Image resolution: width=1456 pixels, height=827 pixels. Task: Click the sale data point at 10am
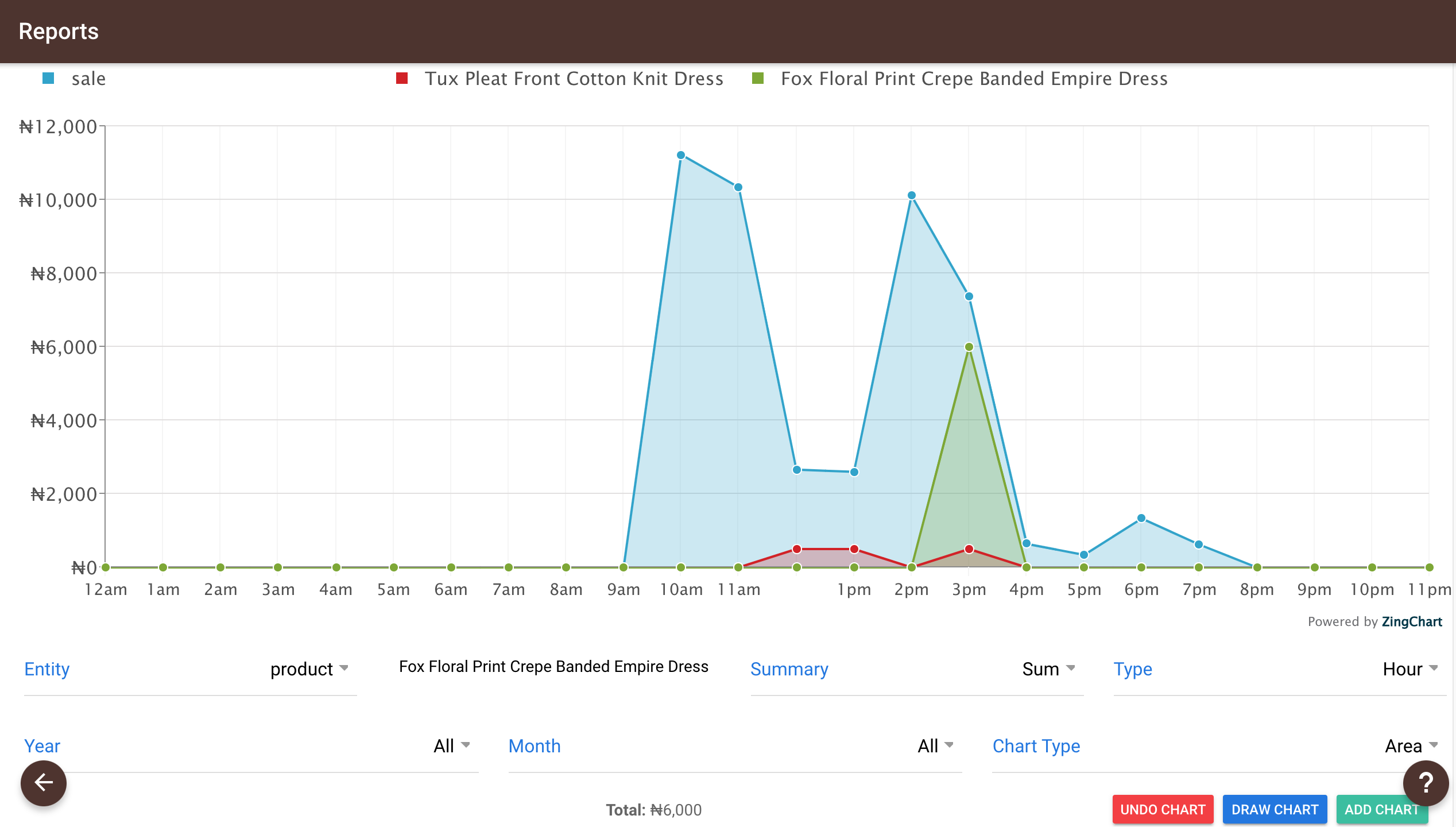point(681,155)
